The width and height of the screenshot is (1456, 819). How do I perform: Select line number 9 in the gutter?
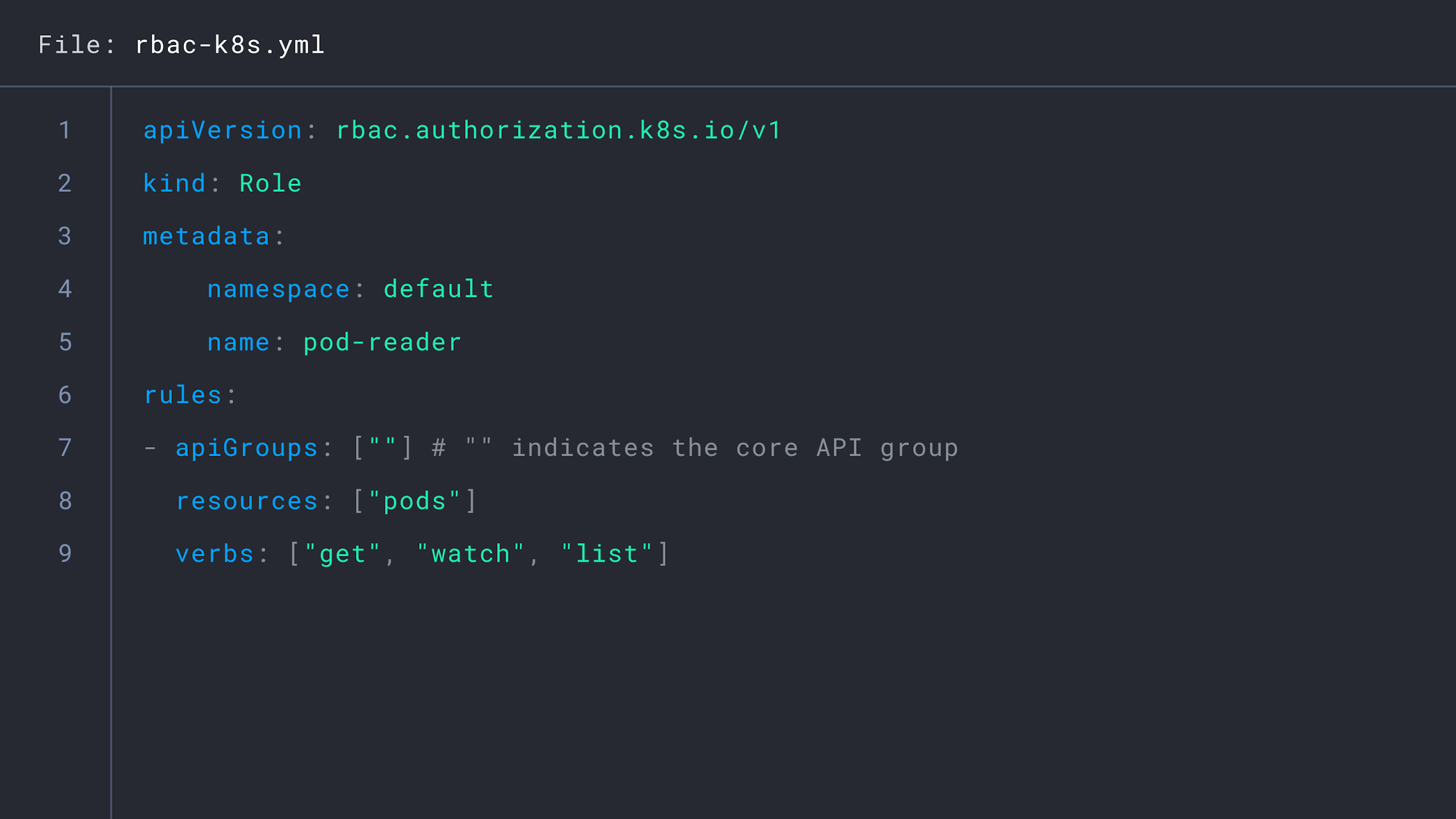click(65, 553)
